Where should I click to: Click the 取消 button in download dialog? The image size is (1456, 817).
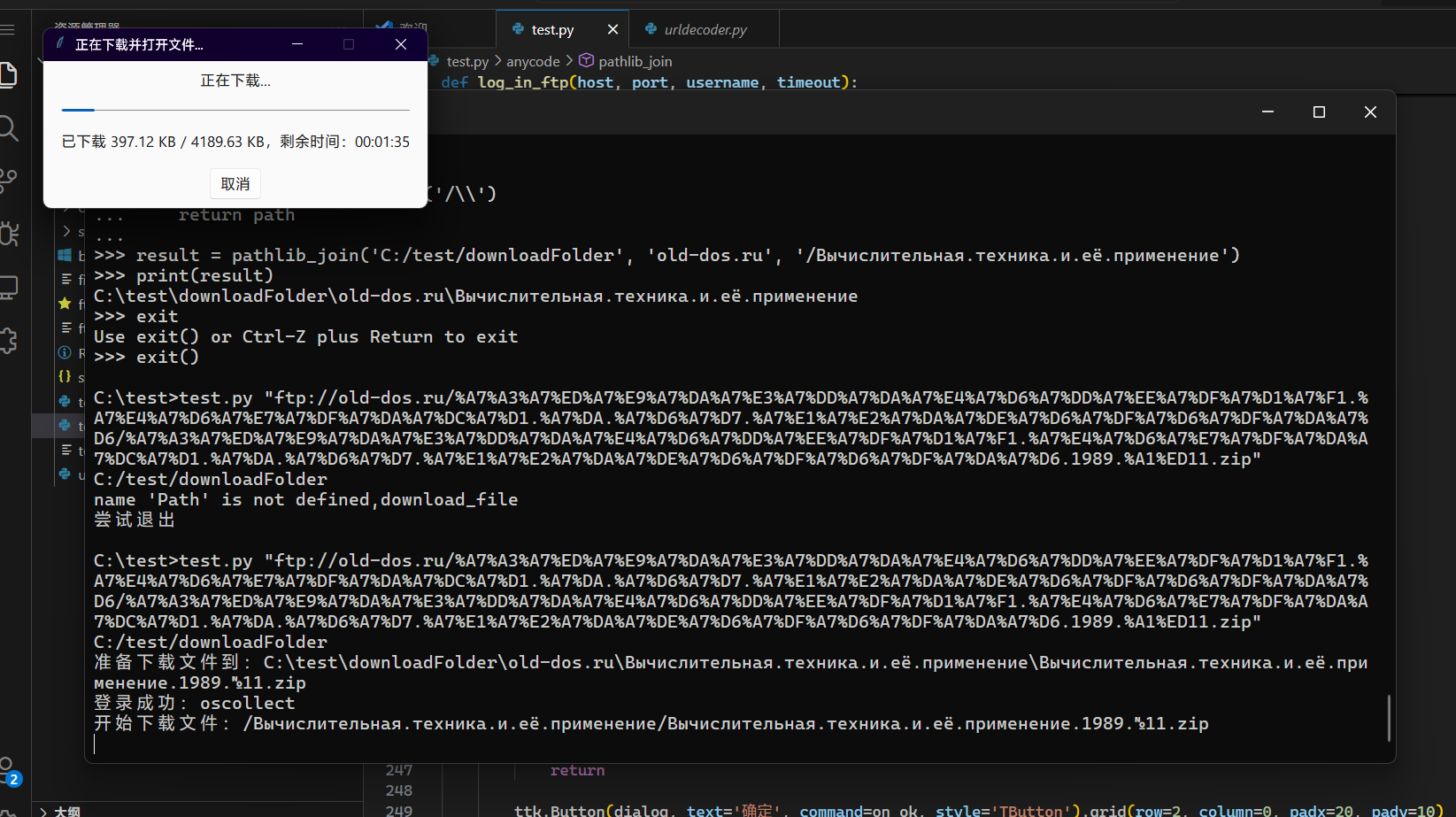pyautogui.click(x=235, y=184)
